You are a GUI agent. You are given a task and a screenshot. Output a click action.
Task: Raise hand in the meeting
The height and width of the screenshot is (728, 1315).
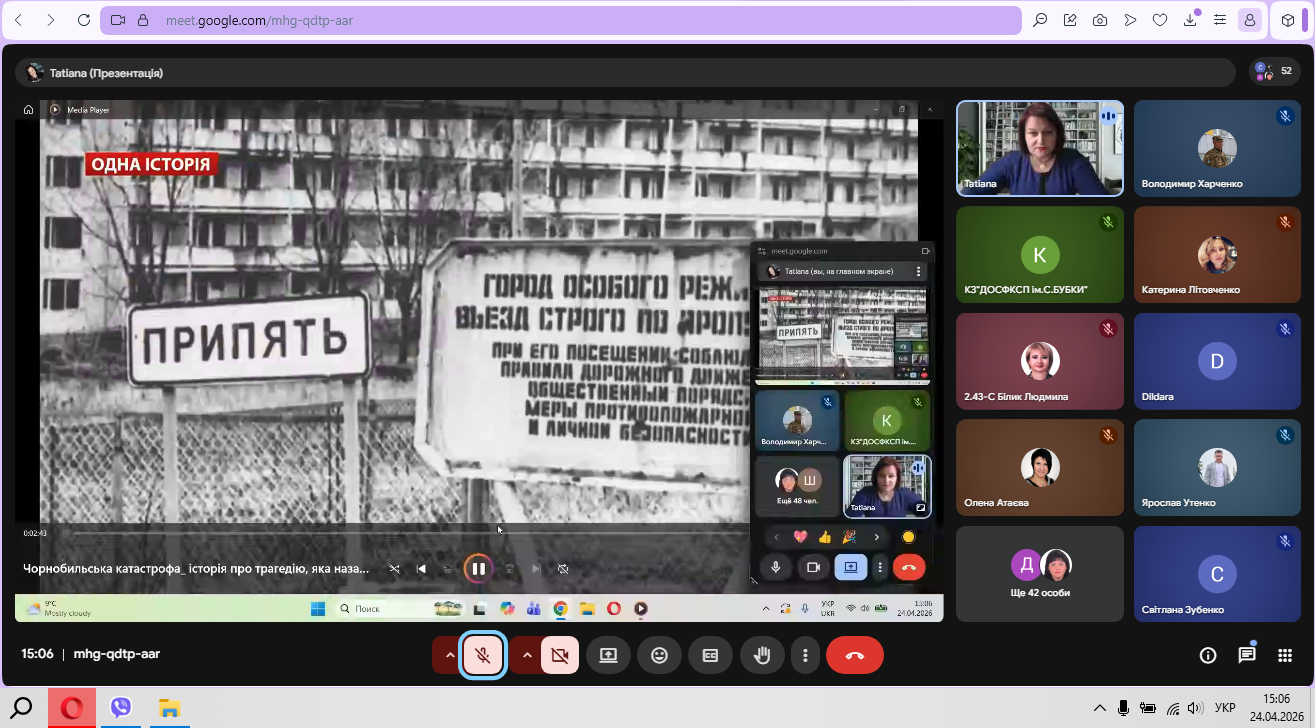coord(762,655)
